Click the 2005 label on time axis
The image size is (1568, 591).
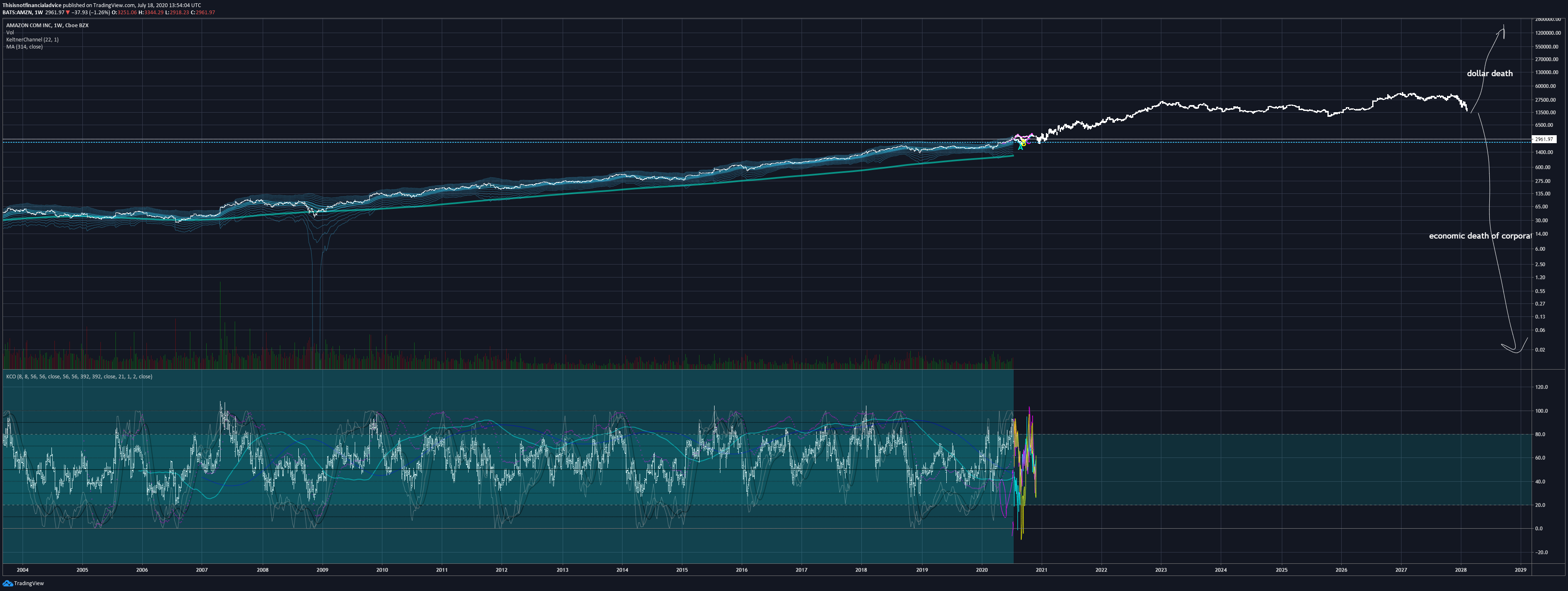(82, 570)
